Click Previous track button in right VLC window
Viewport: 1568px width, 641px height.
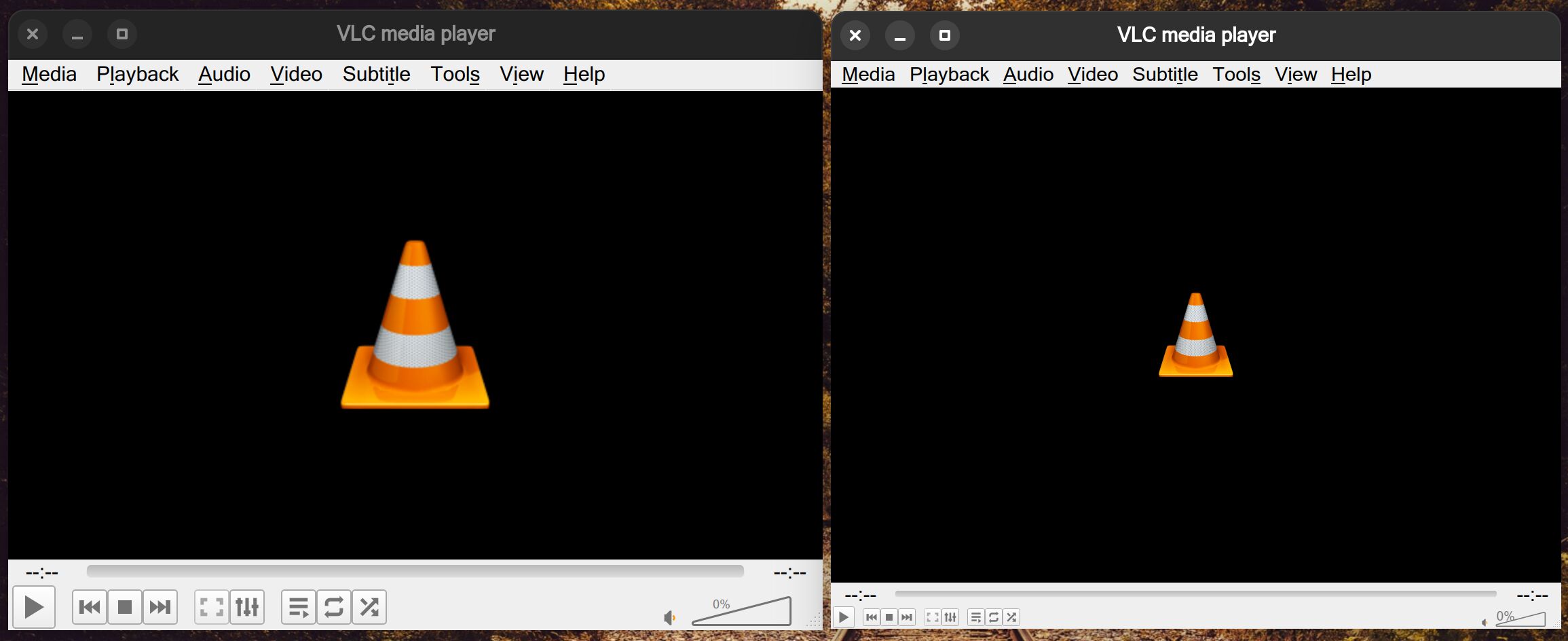point(872,617)
